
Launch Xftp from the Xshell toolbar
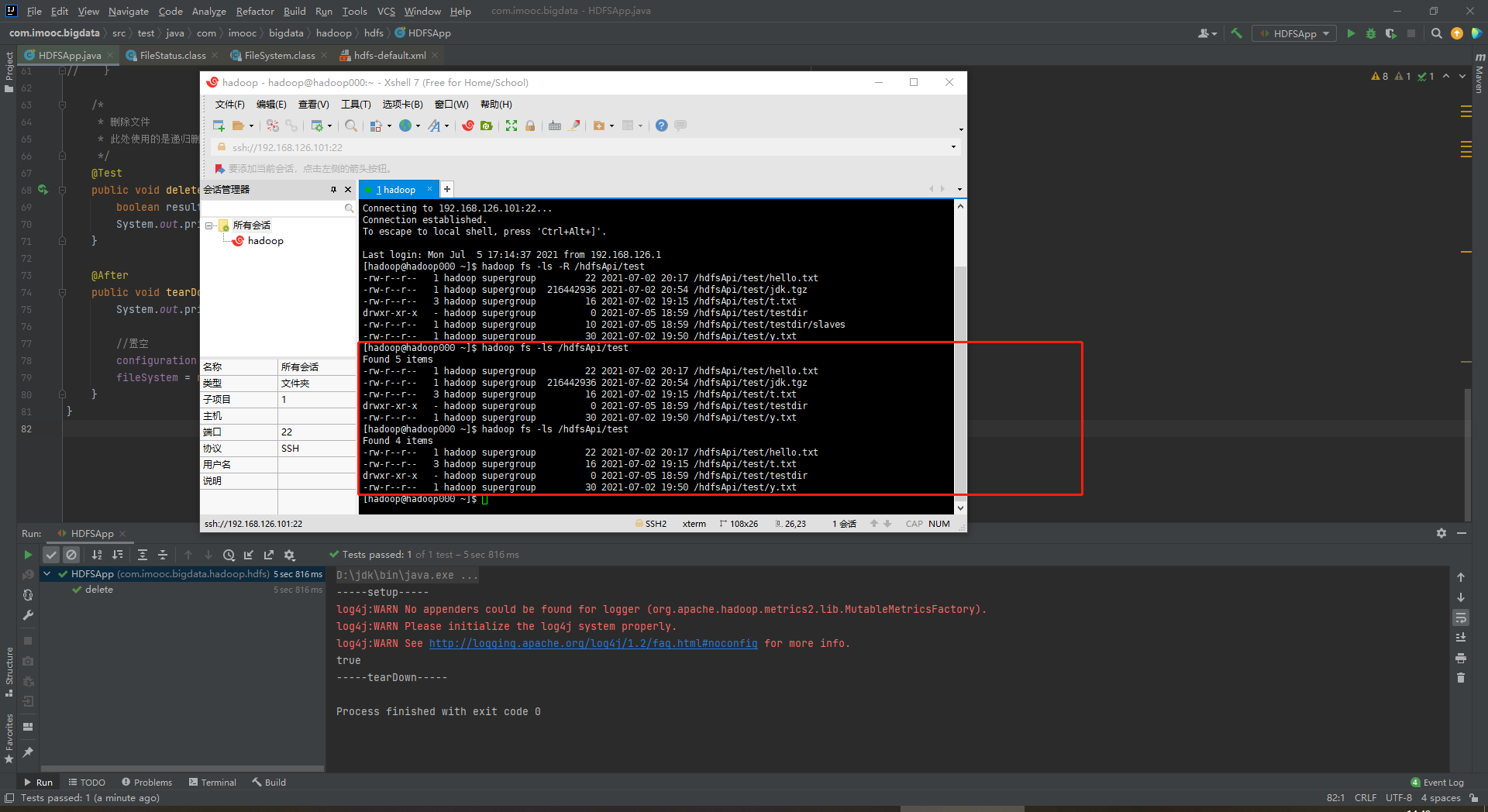click(487, 126)
